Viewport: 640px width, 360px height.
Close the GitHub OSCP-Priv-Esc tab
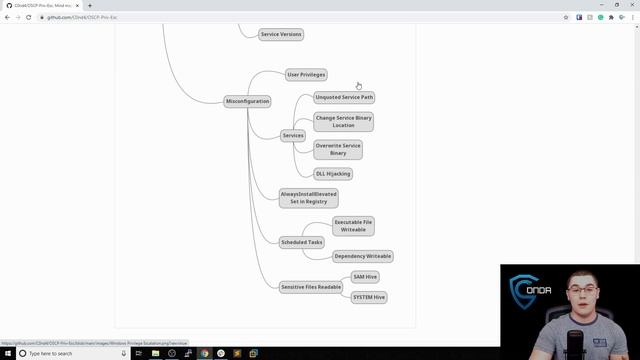coord(77,6)
